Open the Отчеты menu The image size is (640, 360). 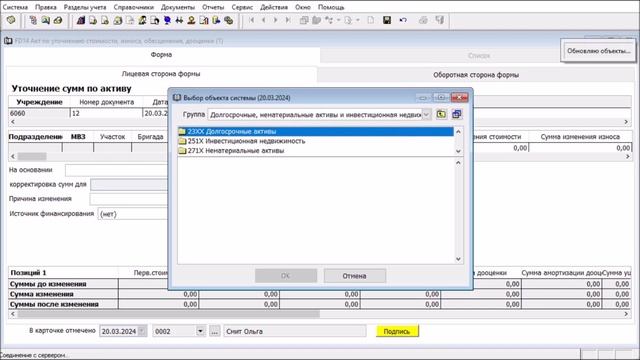click(x=213, y=7)
